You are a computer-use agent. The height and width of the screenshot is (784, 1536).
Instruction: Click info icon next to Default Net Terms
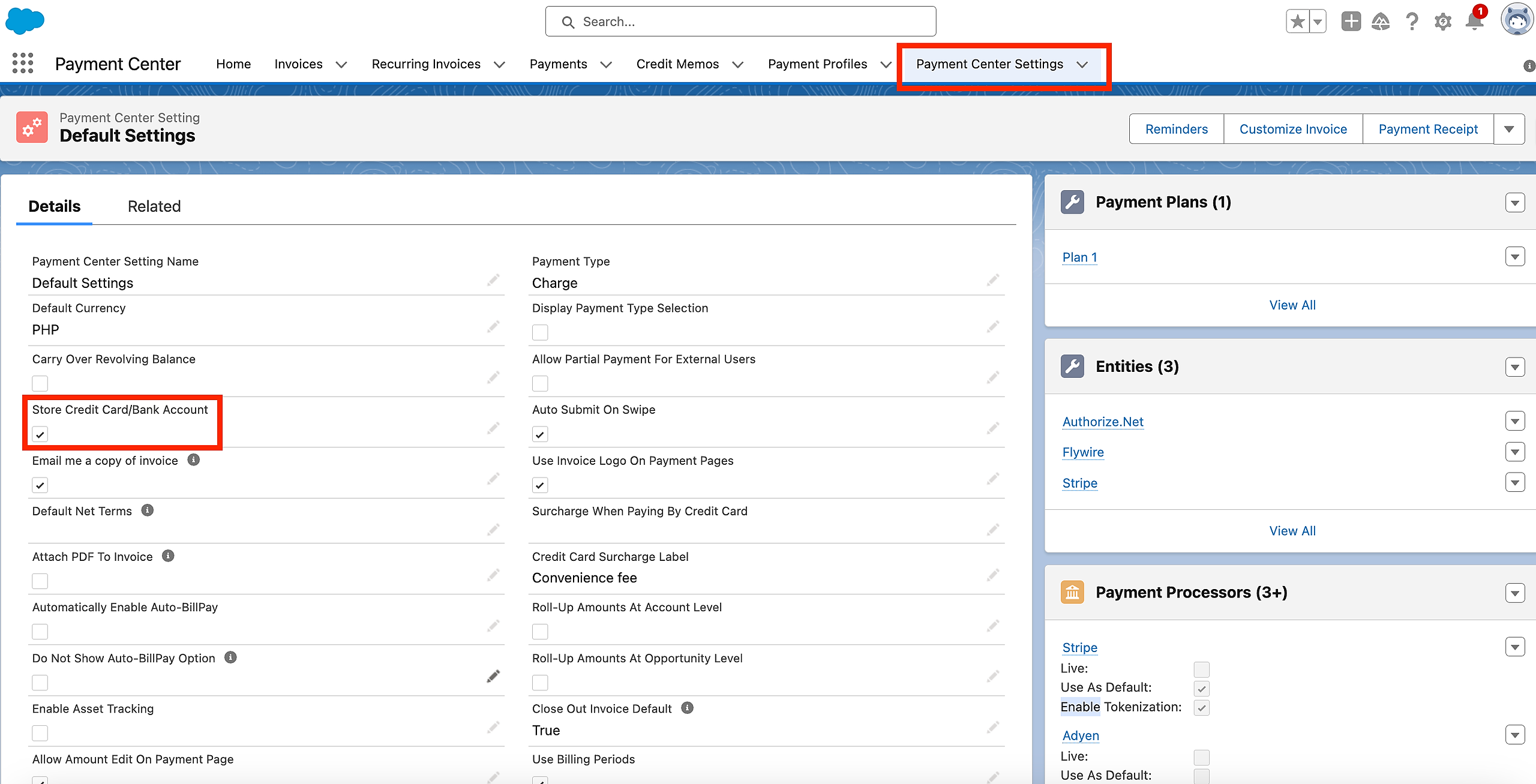tap(148, 510)
